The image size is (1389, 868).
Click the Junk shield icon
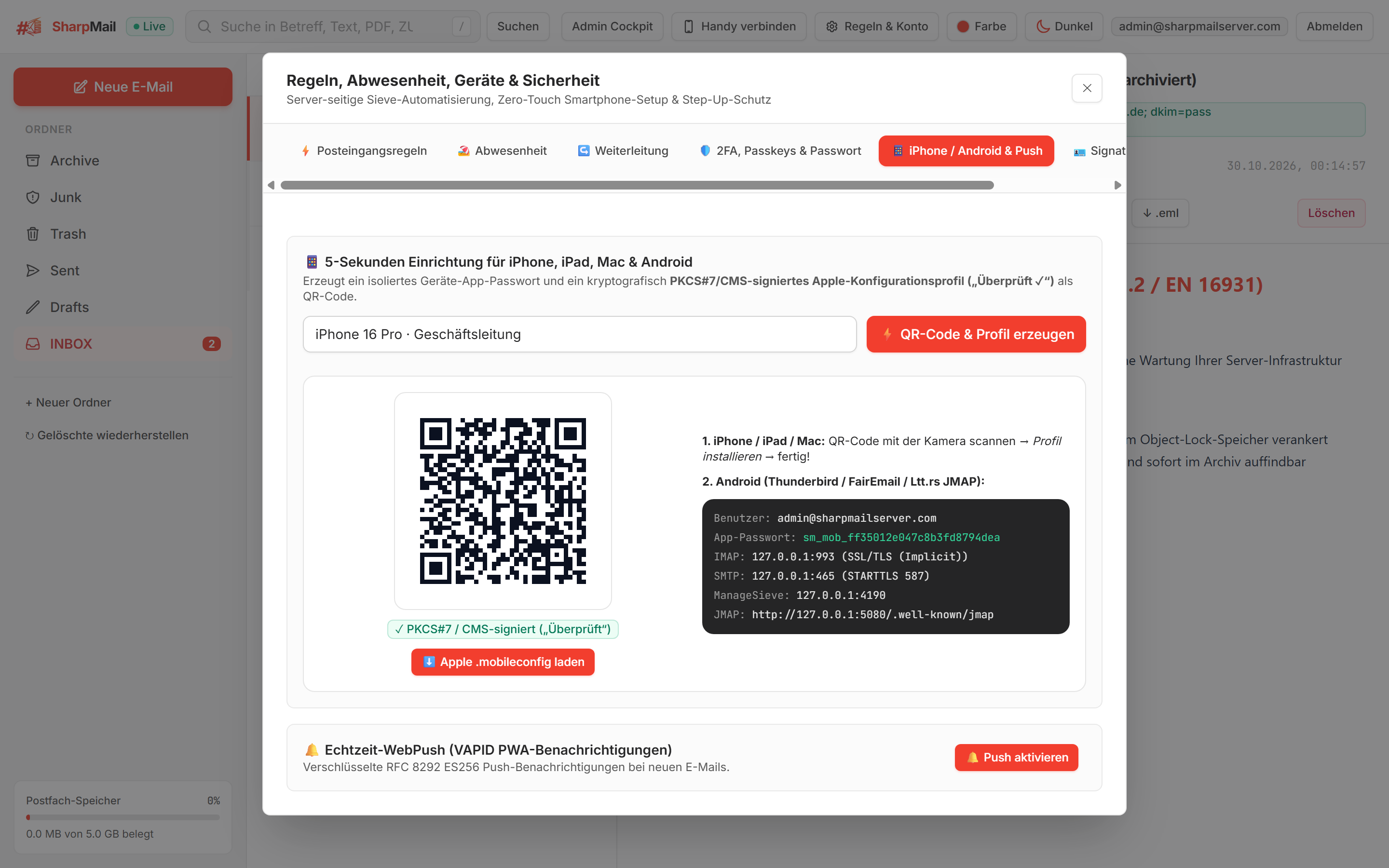pos(33,198)
